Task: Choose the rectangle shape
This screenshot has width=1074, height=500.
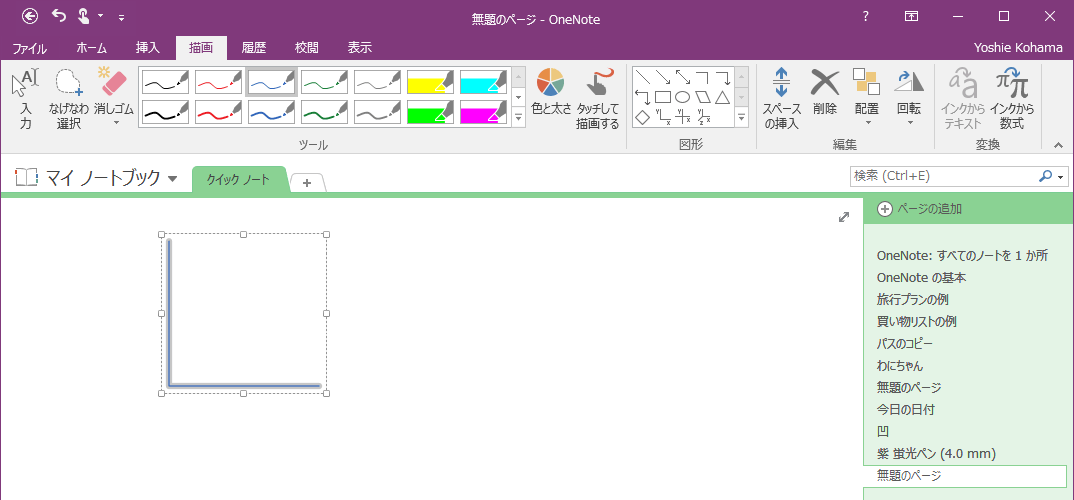Action: click(662, 97)
